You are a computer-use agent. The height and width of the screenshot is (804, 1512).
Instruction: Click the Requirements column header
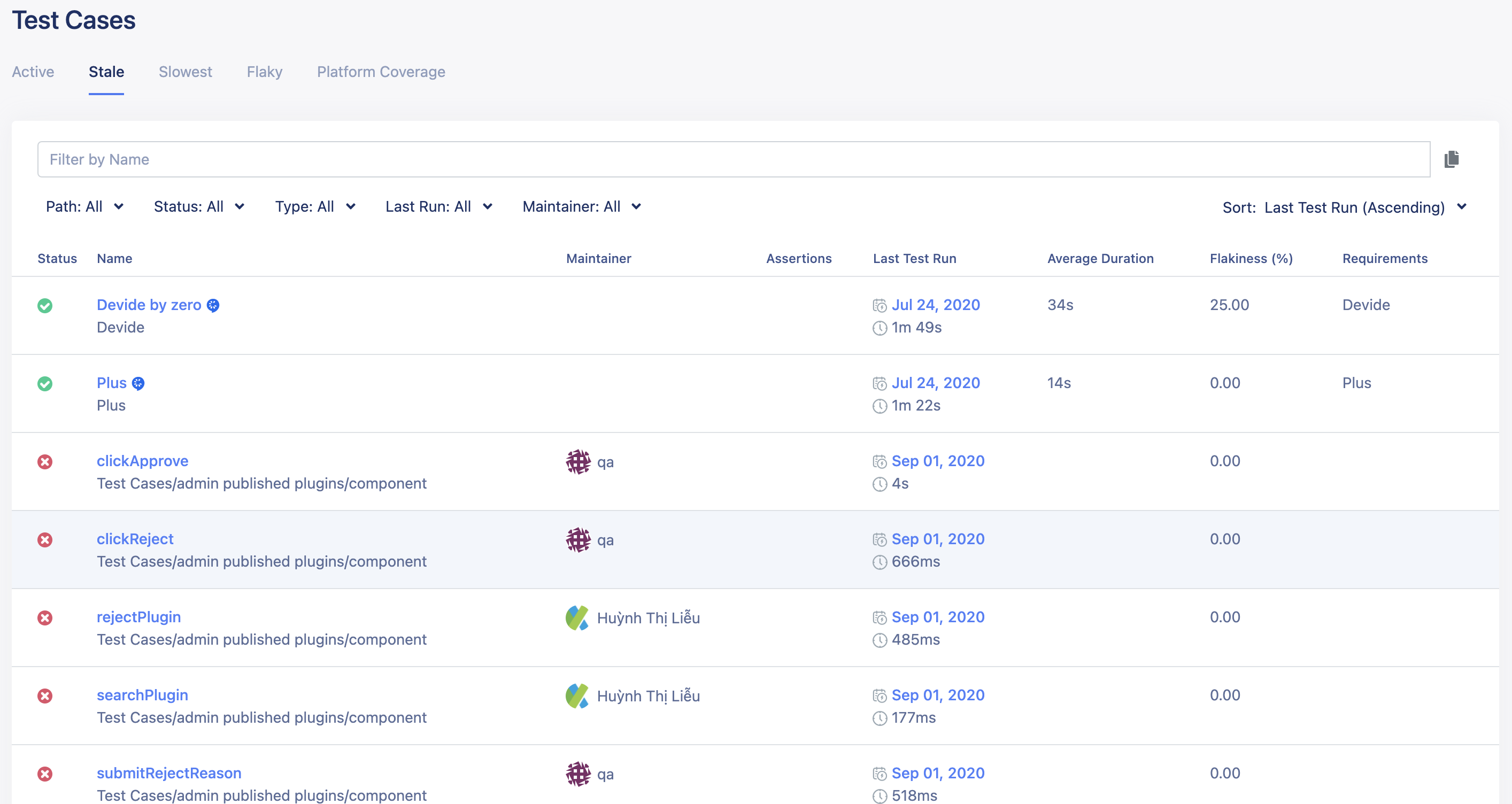pos(1385,259)
